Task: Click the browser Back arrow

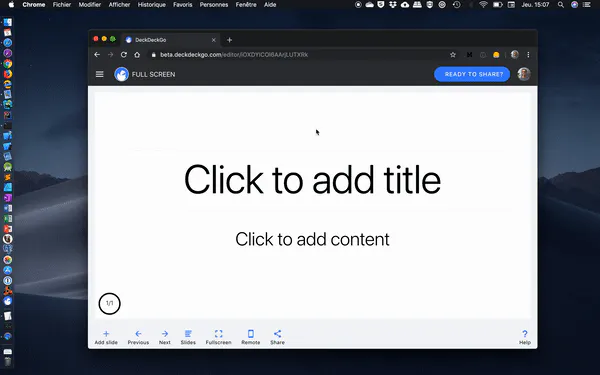Action: coord(97,55)
